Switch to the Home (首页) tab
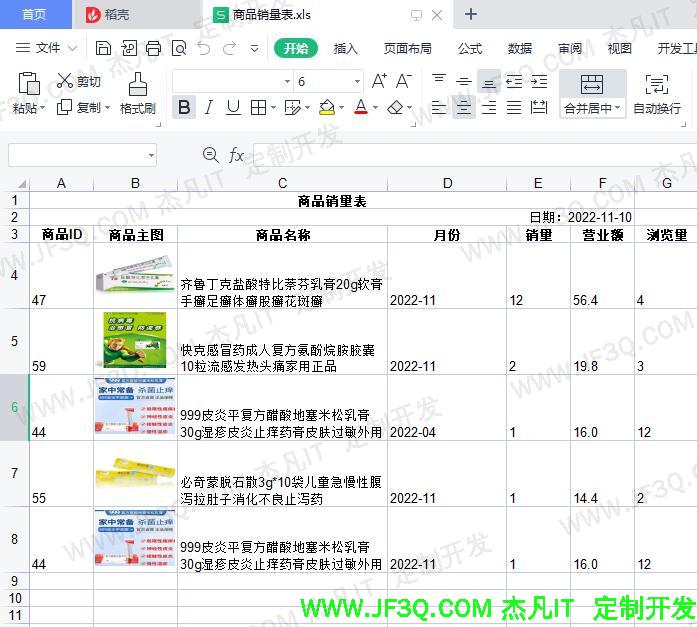Screen dimensions: 697x627 (x=35, y=15)
